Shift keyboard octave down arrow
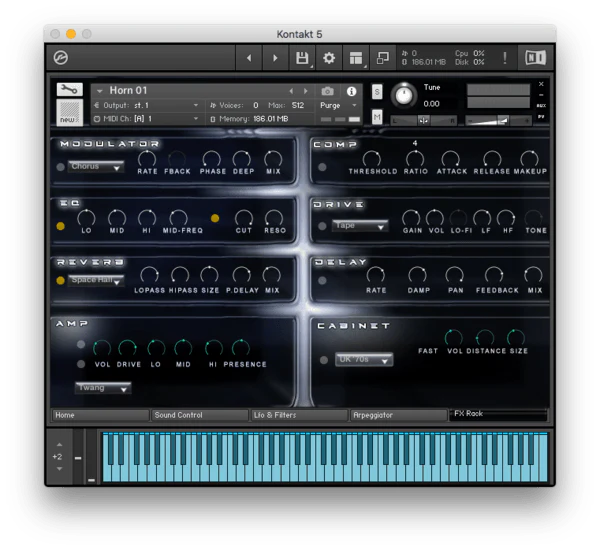Image resolution: width=600 pixels, height=550 pixels. [59, 469]
